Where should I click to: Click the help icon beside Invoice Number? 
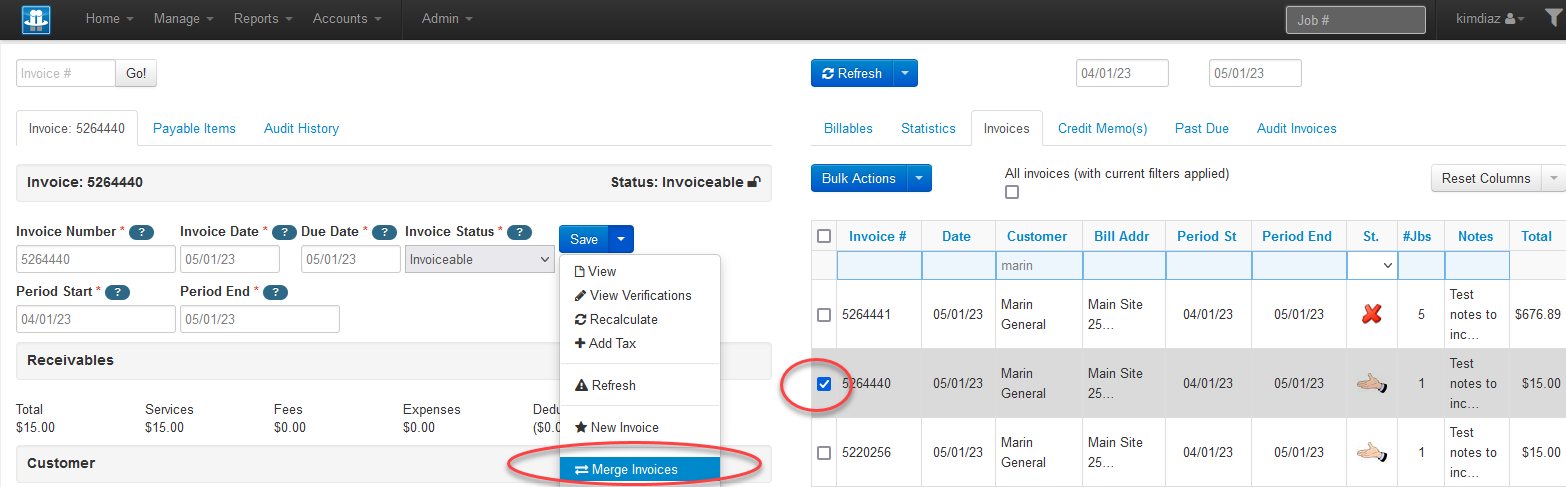(142, 232)
